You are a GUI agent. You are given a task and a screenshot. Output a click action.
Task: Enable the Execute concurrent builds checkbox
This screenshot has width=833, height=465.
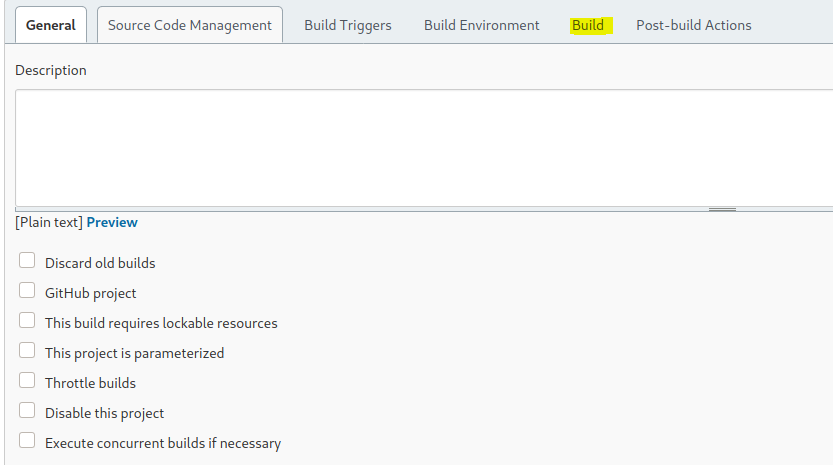coord(27,441)
